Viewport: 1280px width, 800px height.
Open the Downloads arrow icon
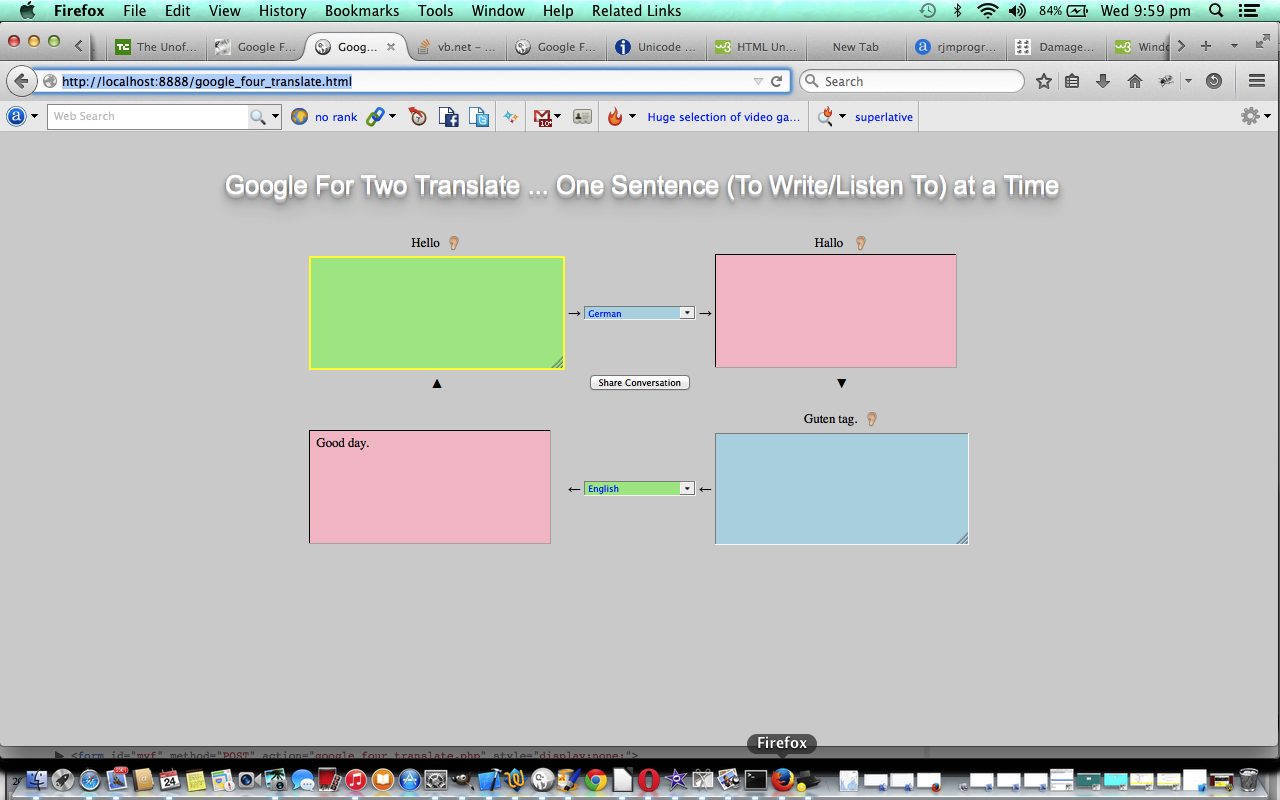[1103, 81]
